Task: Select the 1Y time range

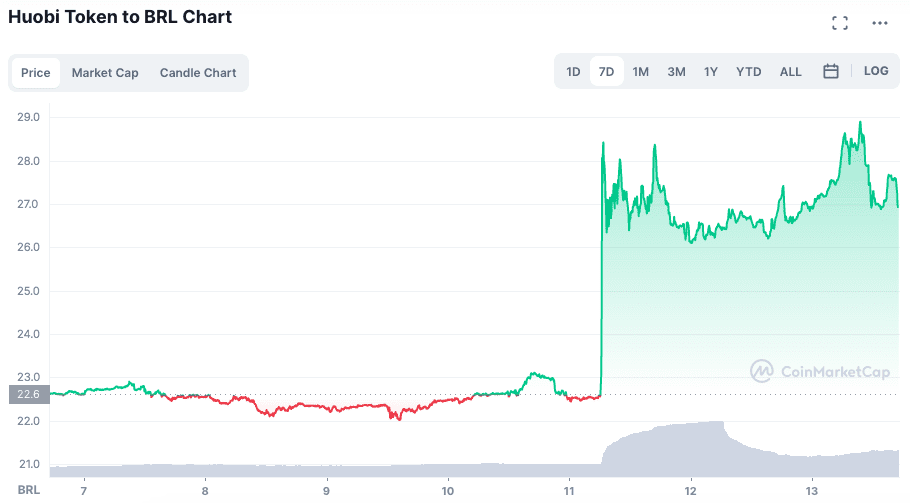Action: coord(711,72)
